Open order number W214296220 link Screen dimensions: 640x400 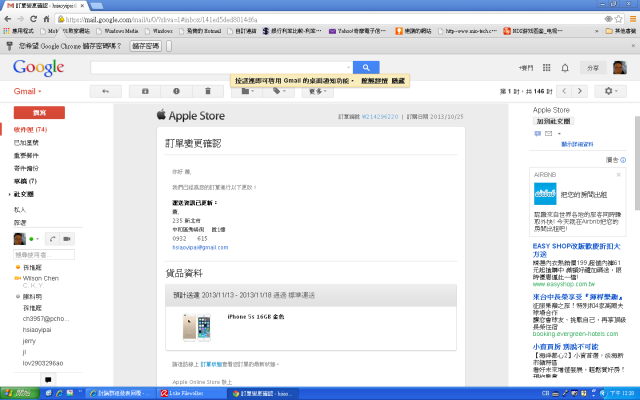[380, 117]
